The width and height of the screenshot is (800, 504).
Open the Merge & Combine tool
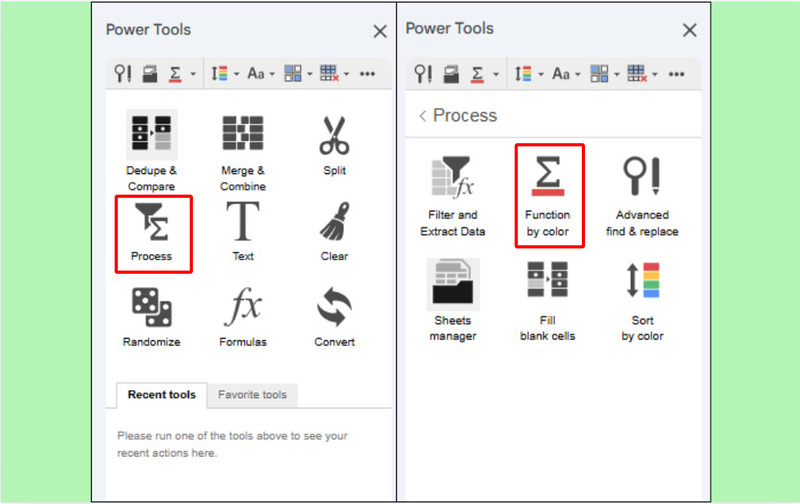coord(243,150)
